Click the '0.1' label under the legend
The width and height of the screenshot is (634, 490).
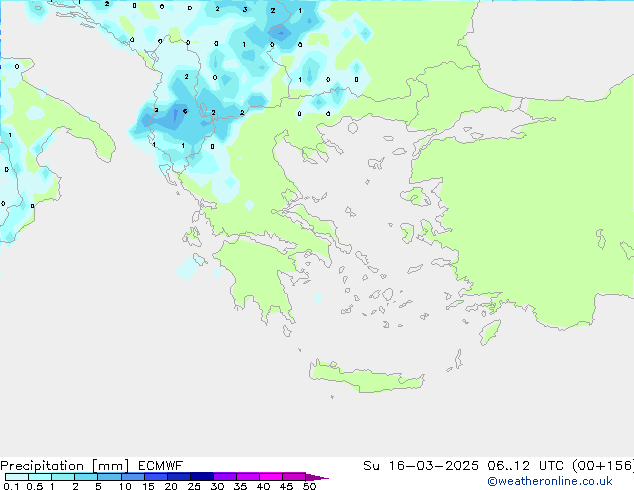(x=11, y=486)
